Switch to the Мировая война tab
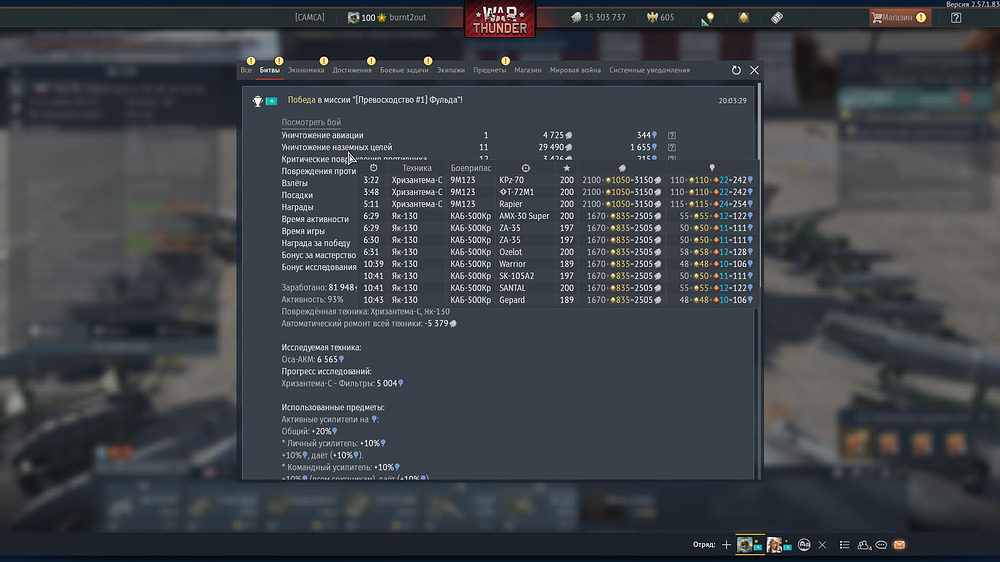The image size is (1000, 562). 575,70
